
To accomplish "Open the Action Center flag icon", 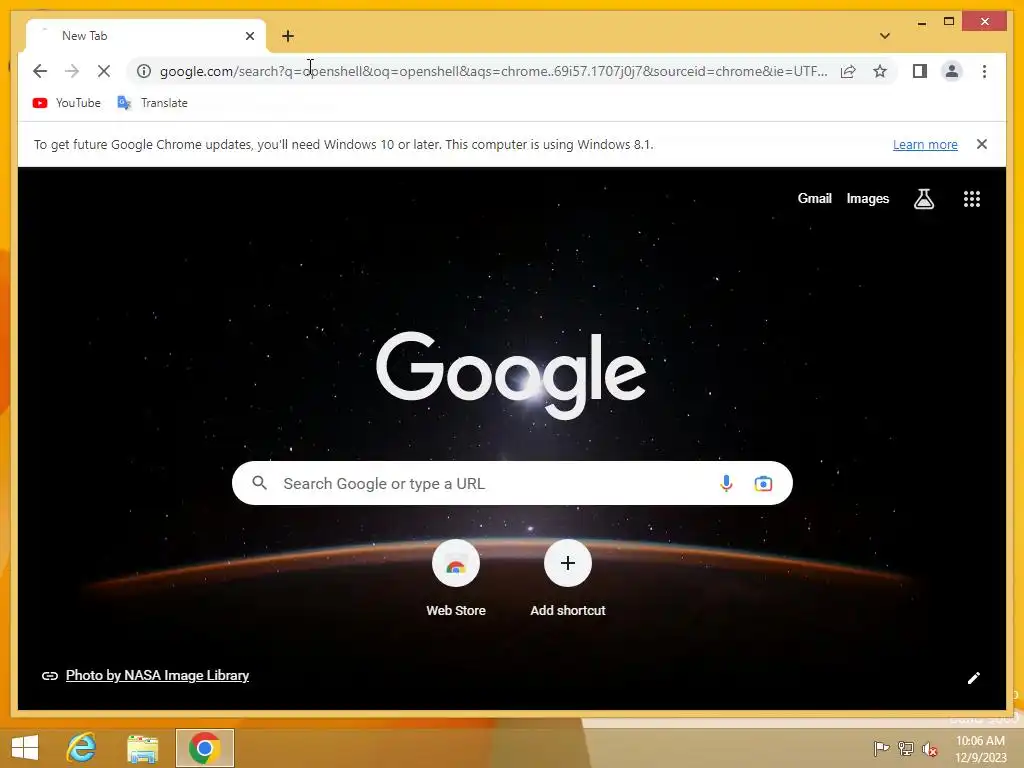I will tap(881, 748).
